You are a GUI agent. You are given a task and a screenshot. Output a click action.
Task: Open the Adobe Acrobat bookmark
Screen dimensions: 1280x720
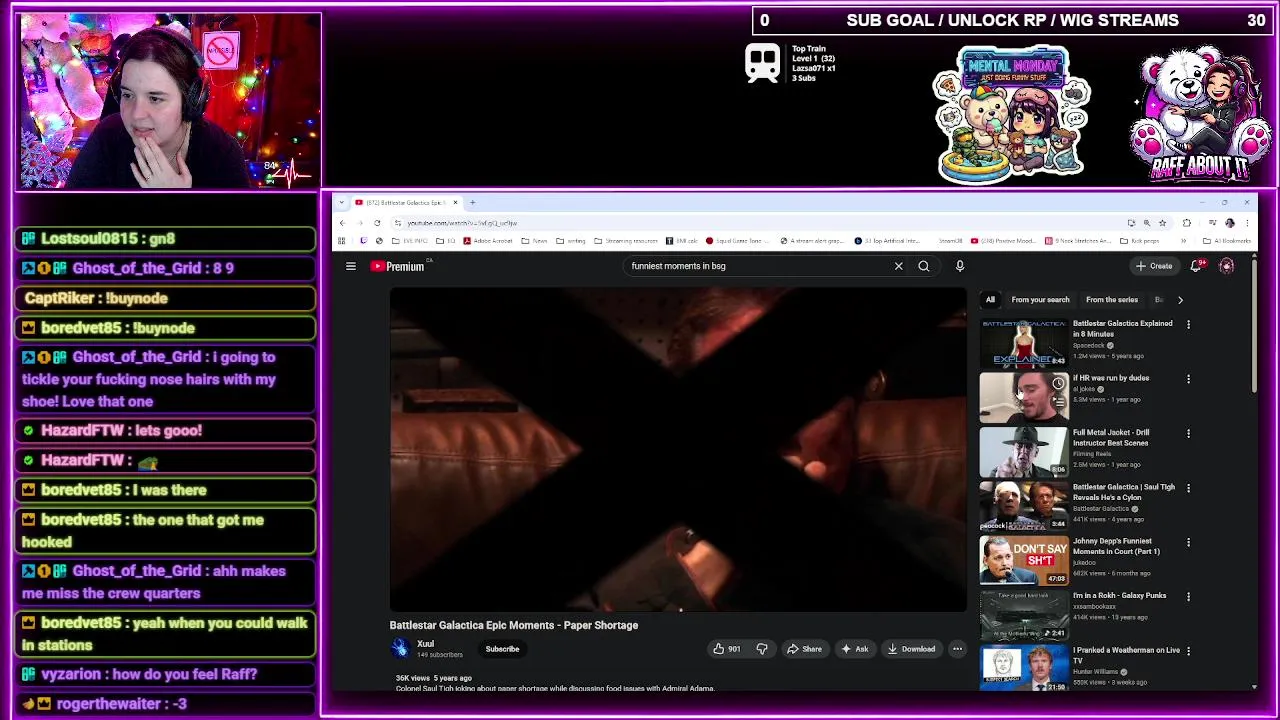pos(487,241)
